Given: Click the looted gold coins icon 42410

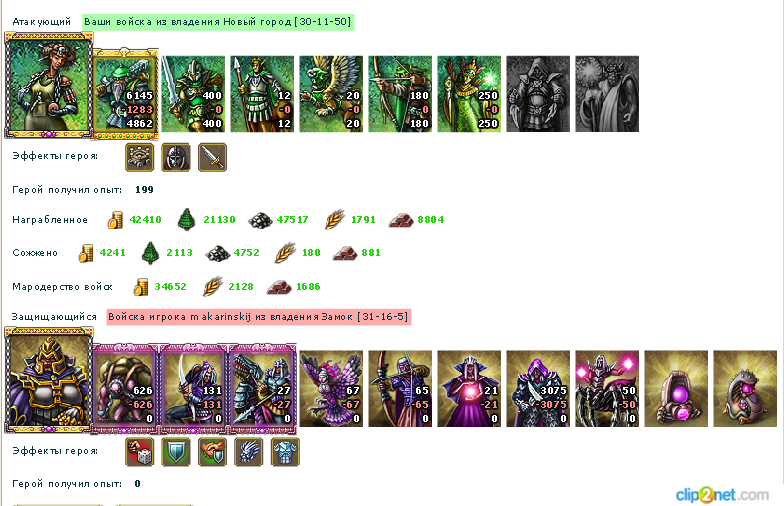Looking at the screenshot, I should (x=116, y=220).
